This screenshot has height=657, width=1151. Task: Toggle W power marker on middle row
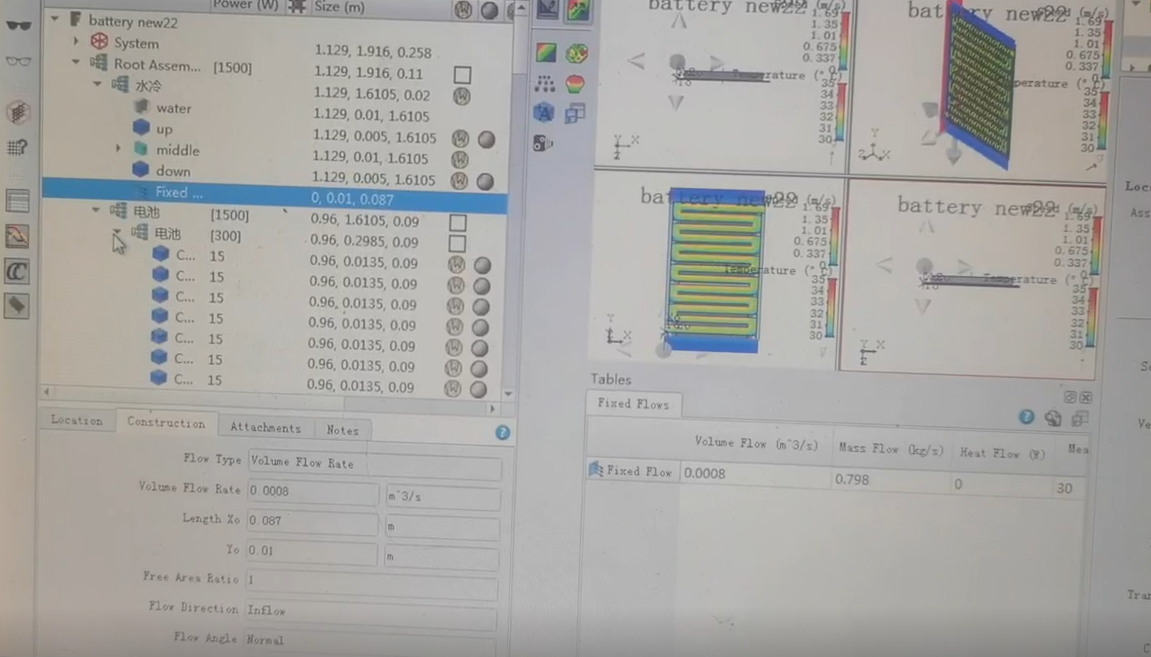click(460, 159)
